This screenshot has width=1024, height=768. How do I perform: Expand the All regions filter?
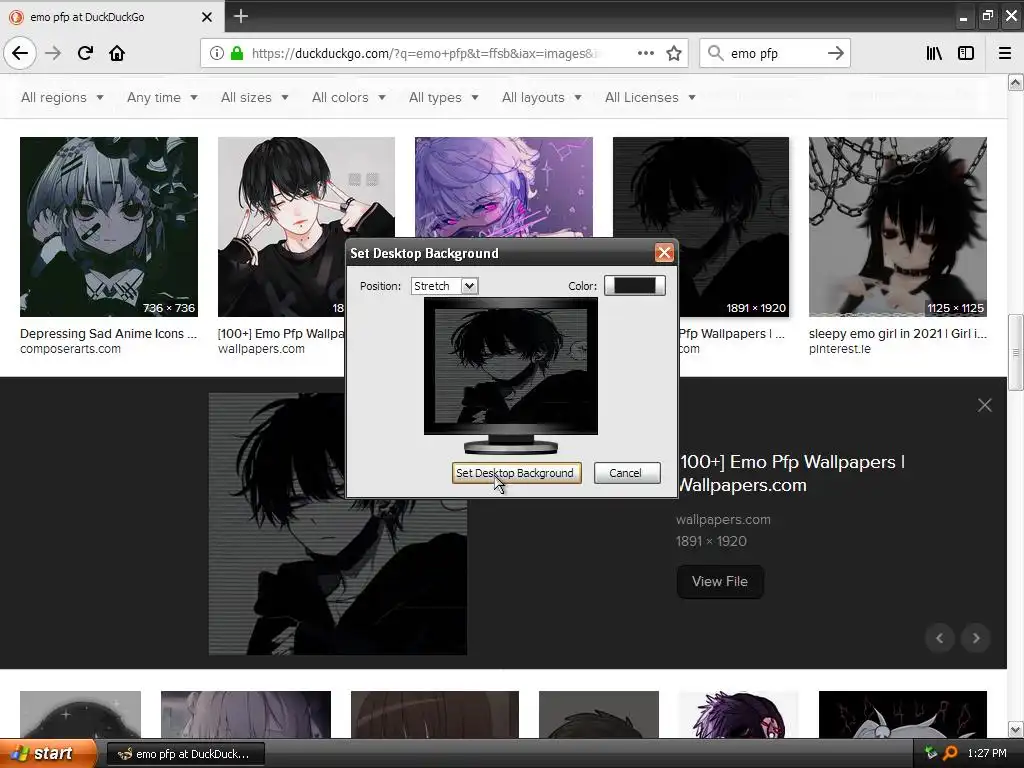click(62, 97)
